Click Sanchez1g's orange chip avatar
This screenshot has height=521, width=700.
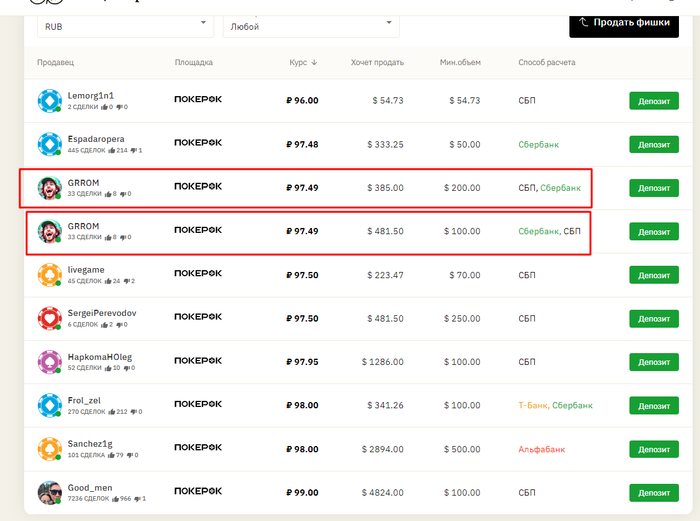[49, 449]
